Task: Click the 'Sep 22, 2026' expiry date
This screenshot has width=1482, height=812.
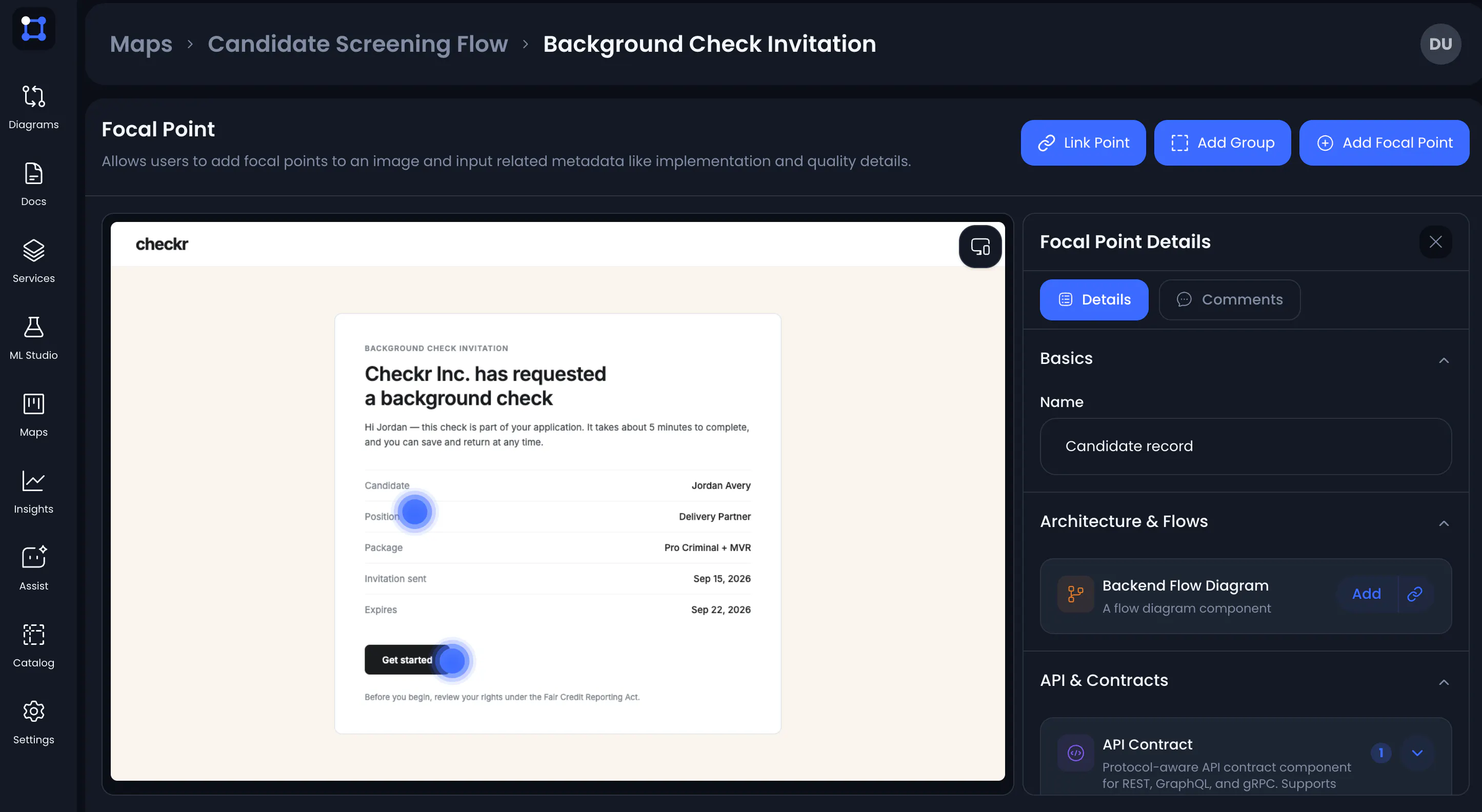Action: 720,610
